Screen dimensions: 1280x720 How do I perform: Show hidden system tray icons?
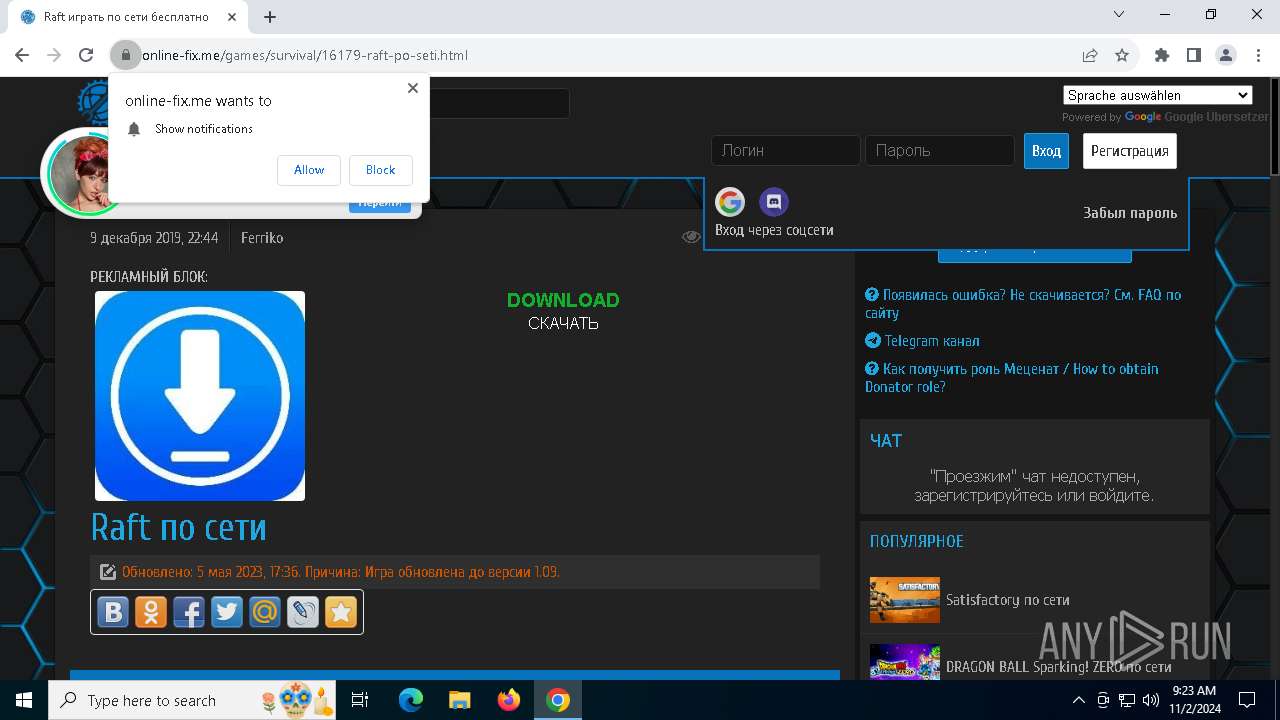click(x=1079, y=700)
